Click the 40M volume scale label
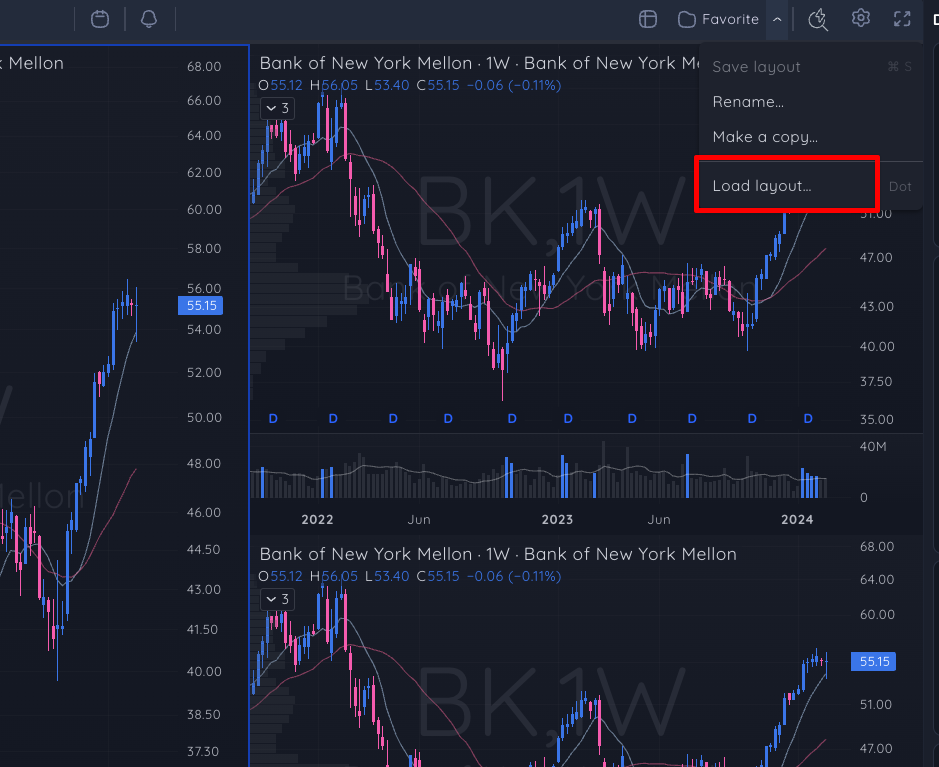 pos(873,447)
